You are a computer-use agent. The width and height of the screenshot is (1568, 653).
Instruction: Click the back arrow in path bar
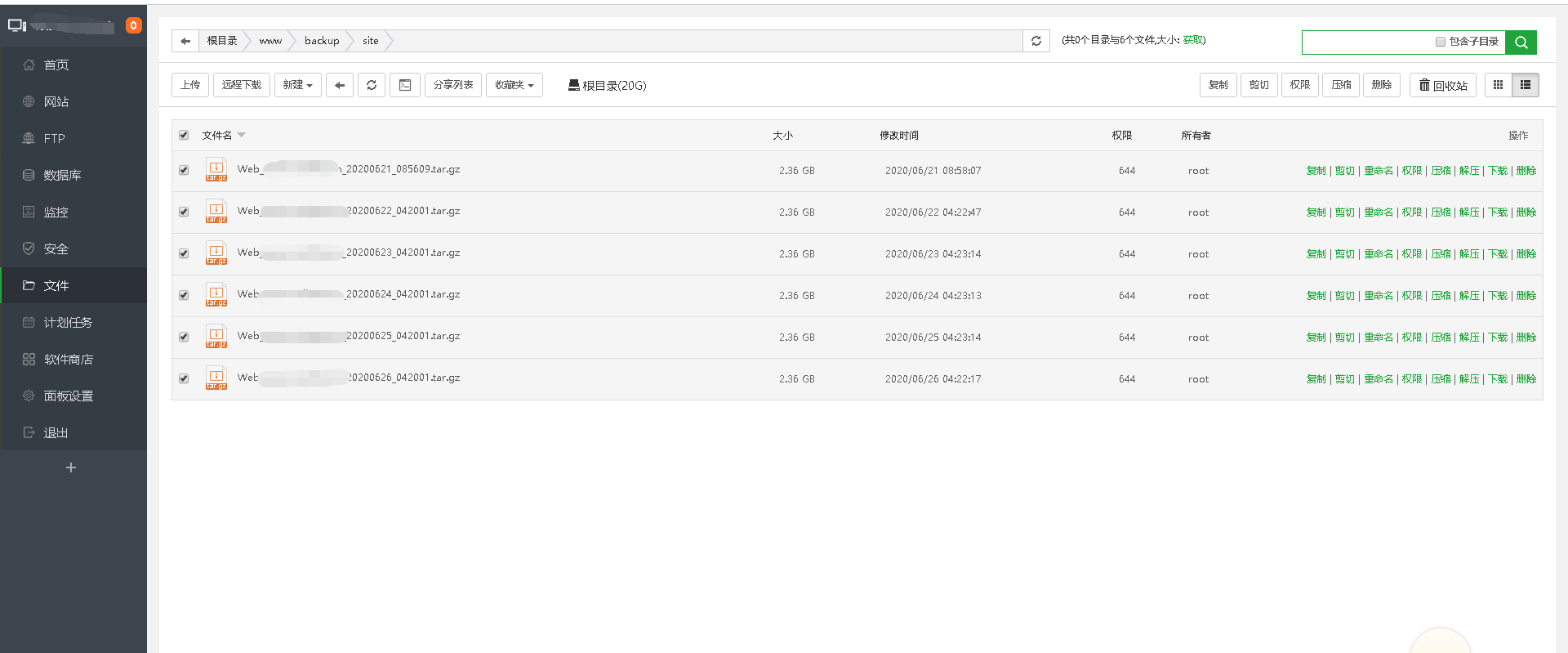click(x=185, y=41)
